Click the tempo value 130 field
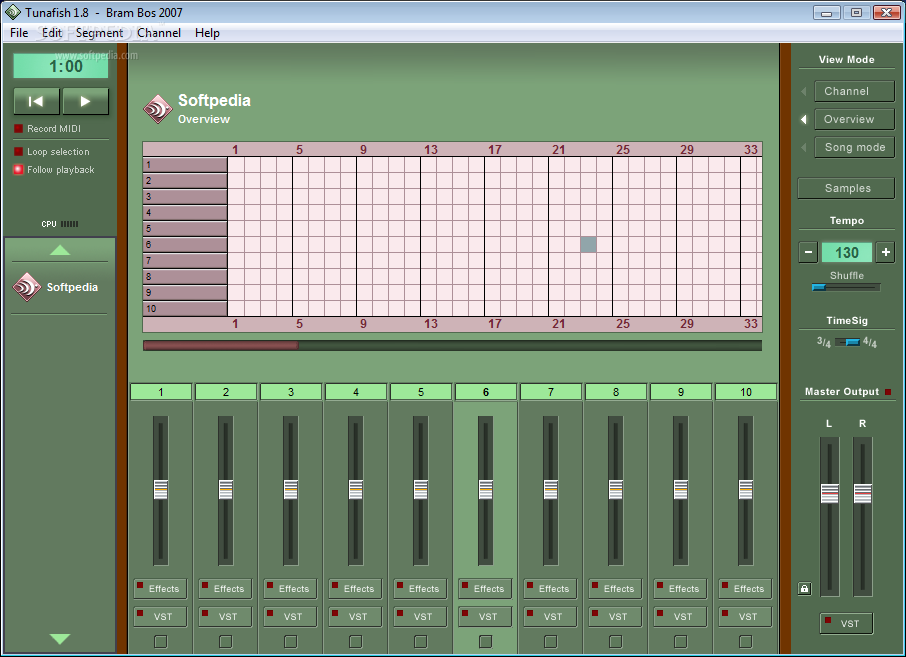906x657 pixels. point(846,253)
